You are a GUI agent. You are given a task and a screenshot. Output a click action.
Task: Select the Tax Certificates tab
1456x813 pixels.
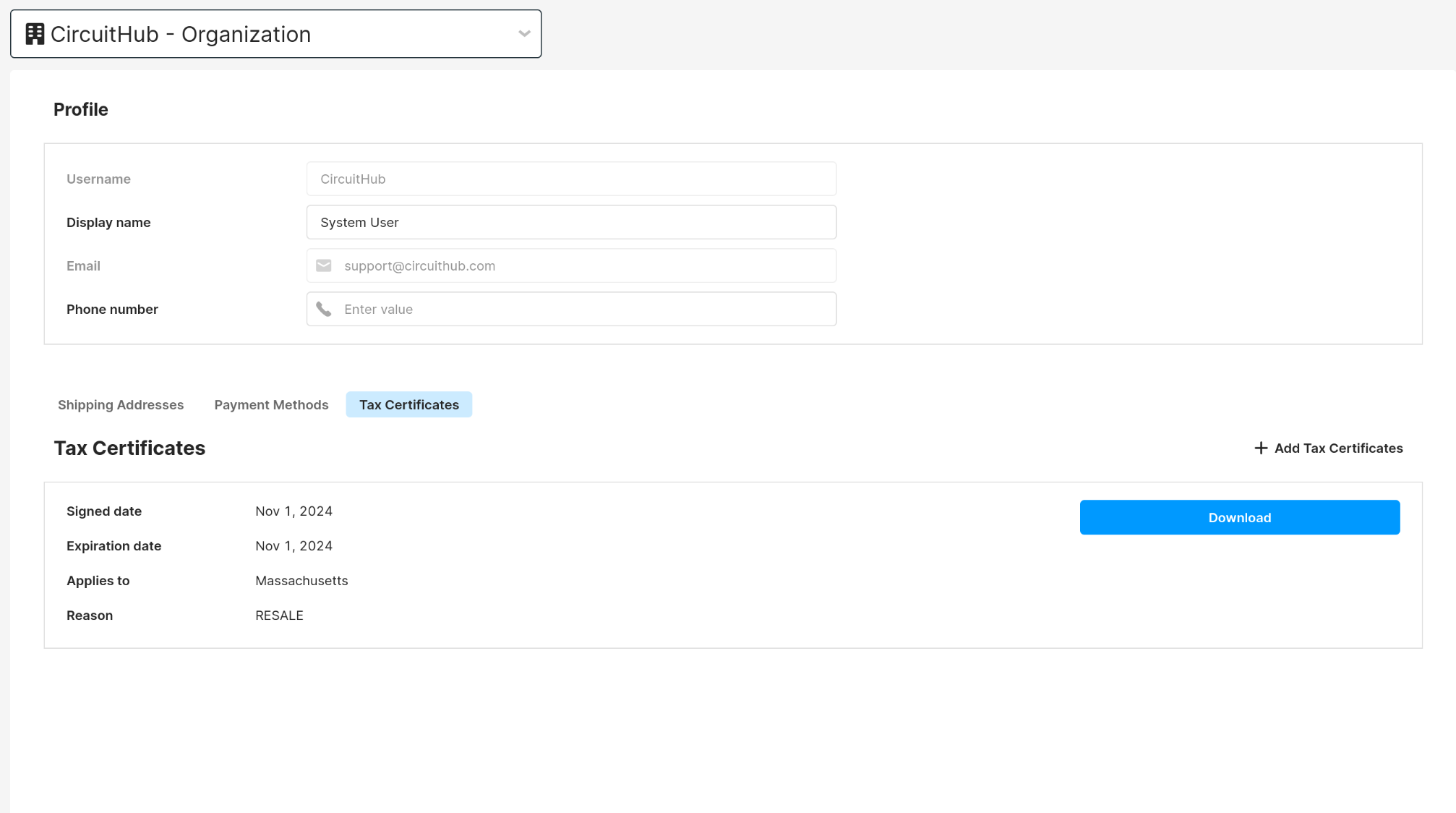(409, 404)
